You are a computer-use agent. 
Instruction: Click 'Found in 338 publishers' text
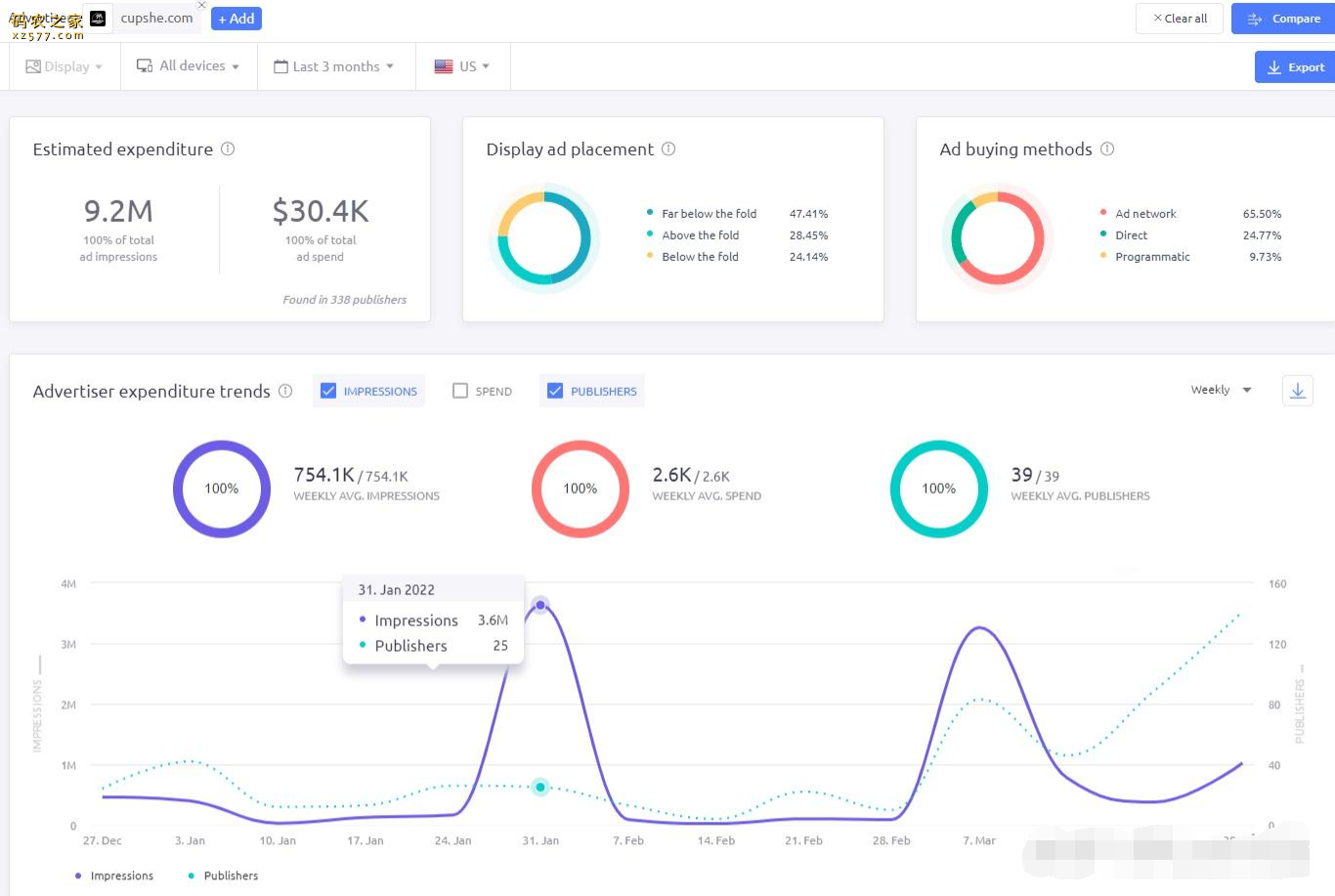coord(344,300)
